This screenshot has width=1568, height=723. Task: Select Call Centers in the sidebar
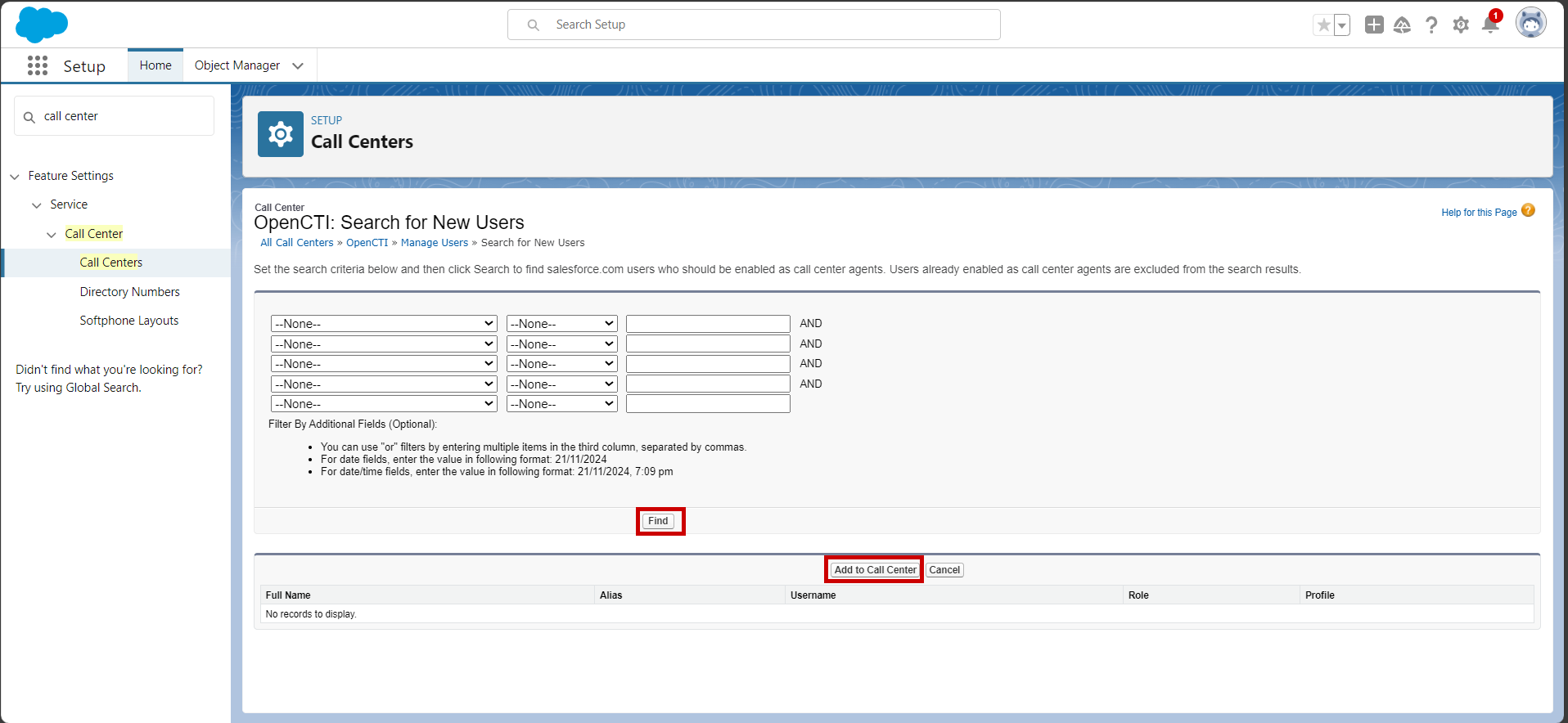click(111, 263)
